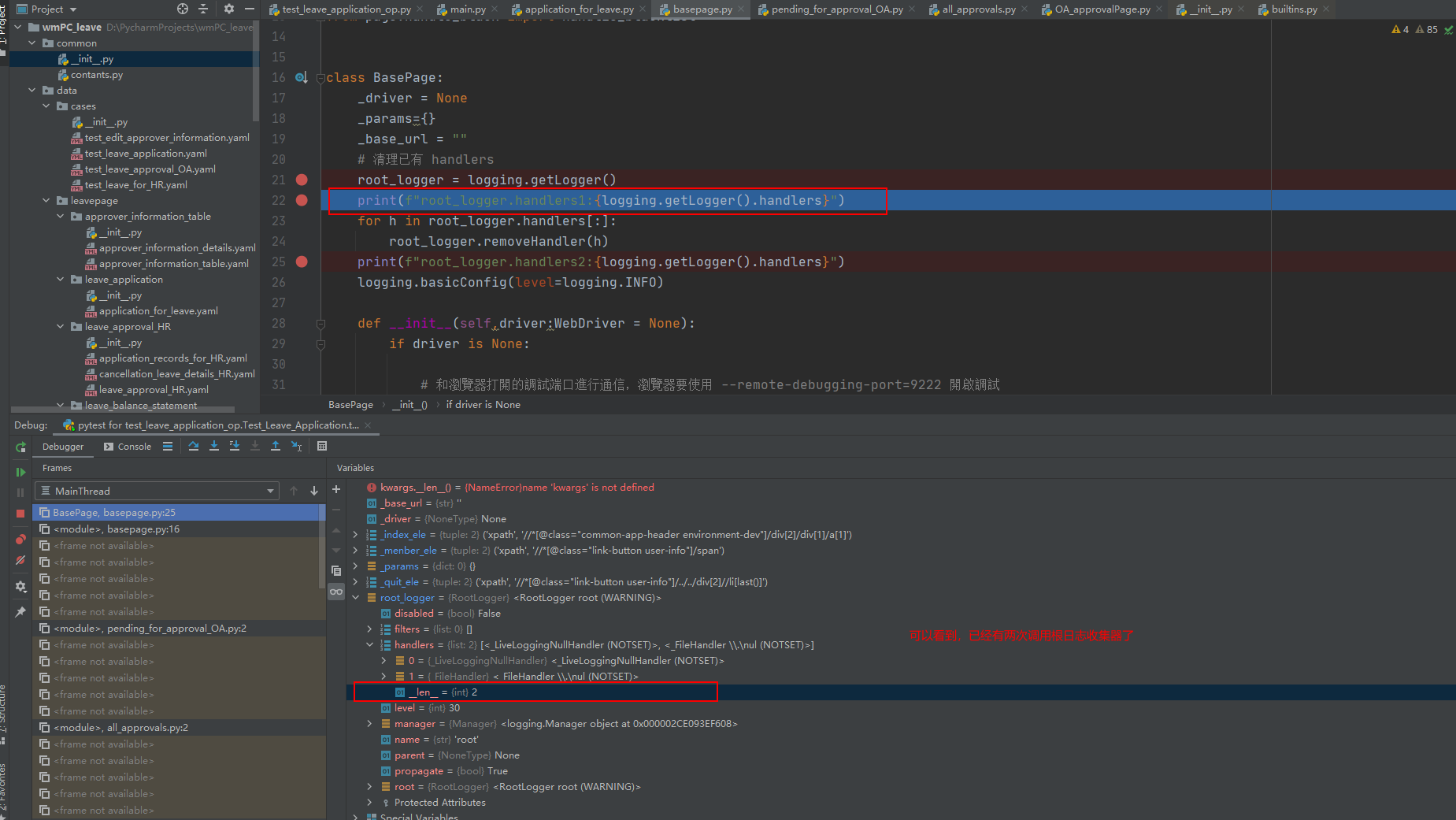This screenshot has height=820, width=1456.
Task: Open debugger settings gear
Action: pos(20,587)
